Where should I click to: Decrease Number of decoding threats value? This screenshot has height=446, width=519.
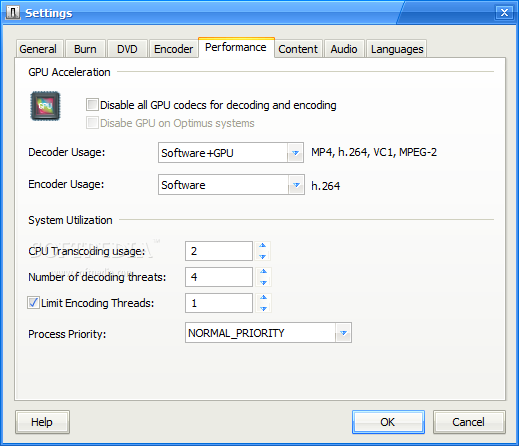(x=263, y=282)
